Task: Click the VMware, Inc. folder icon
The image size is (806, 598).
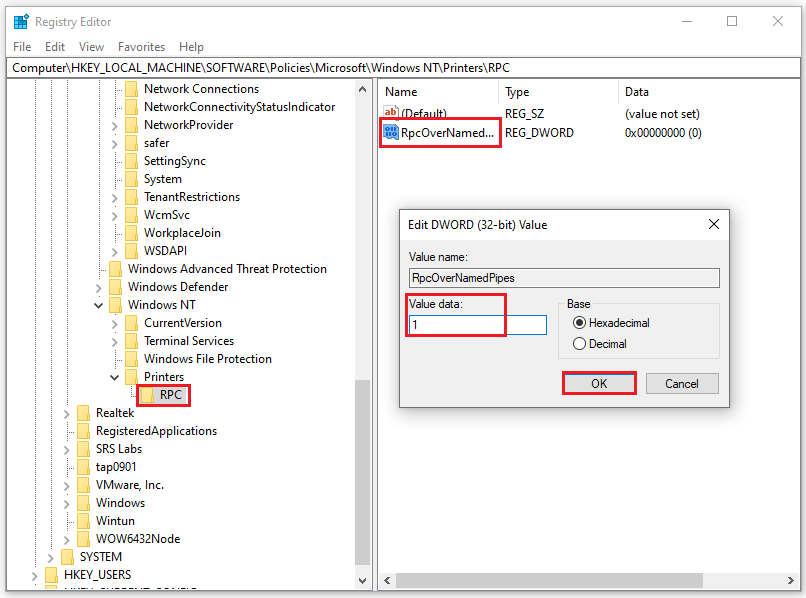Action: (83, 485)
